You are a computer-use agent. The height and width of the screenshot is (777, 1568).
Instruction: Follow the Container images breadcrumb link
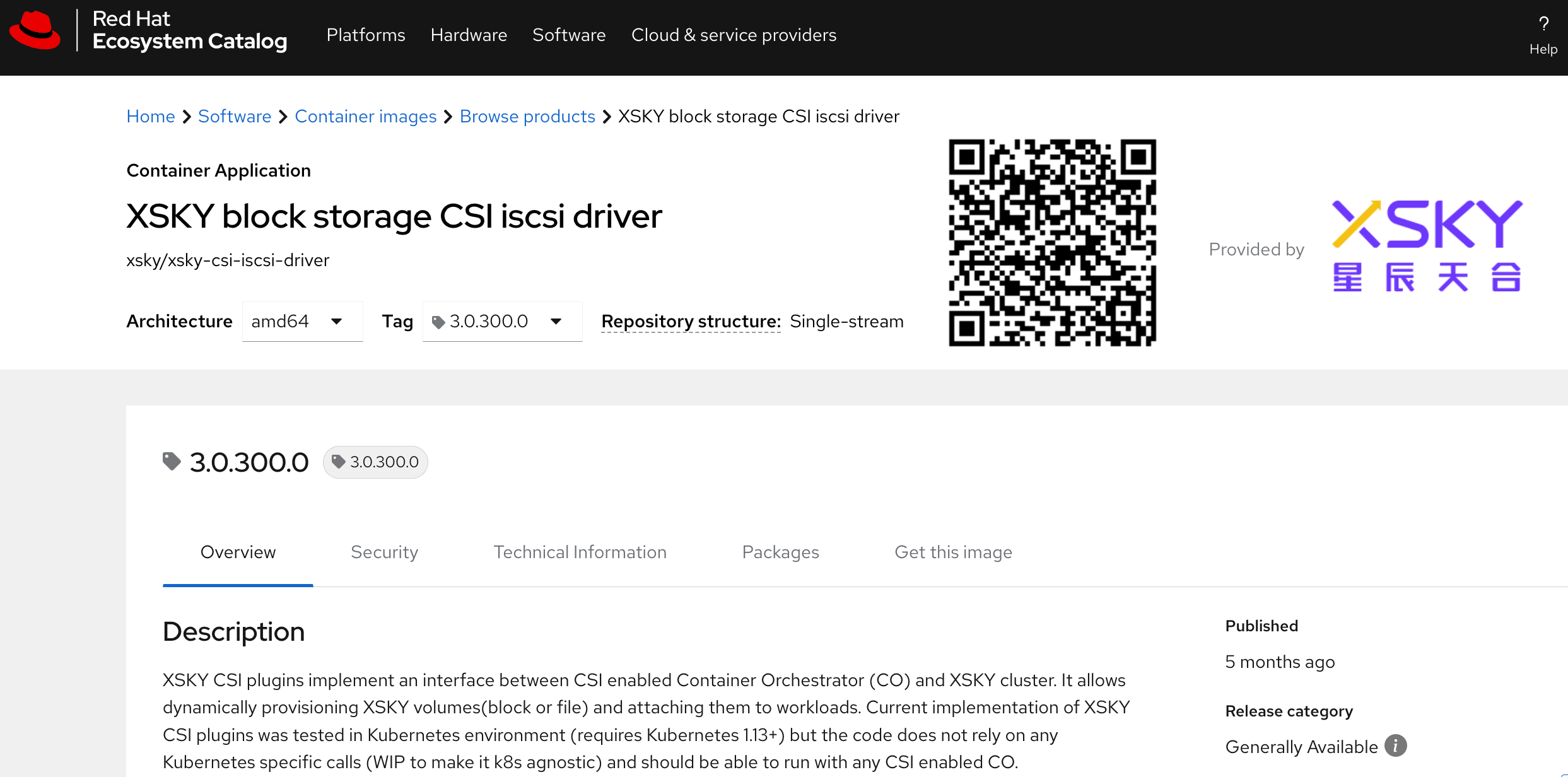366,117
